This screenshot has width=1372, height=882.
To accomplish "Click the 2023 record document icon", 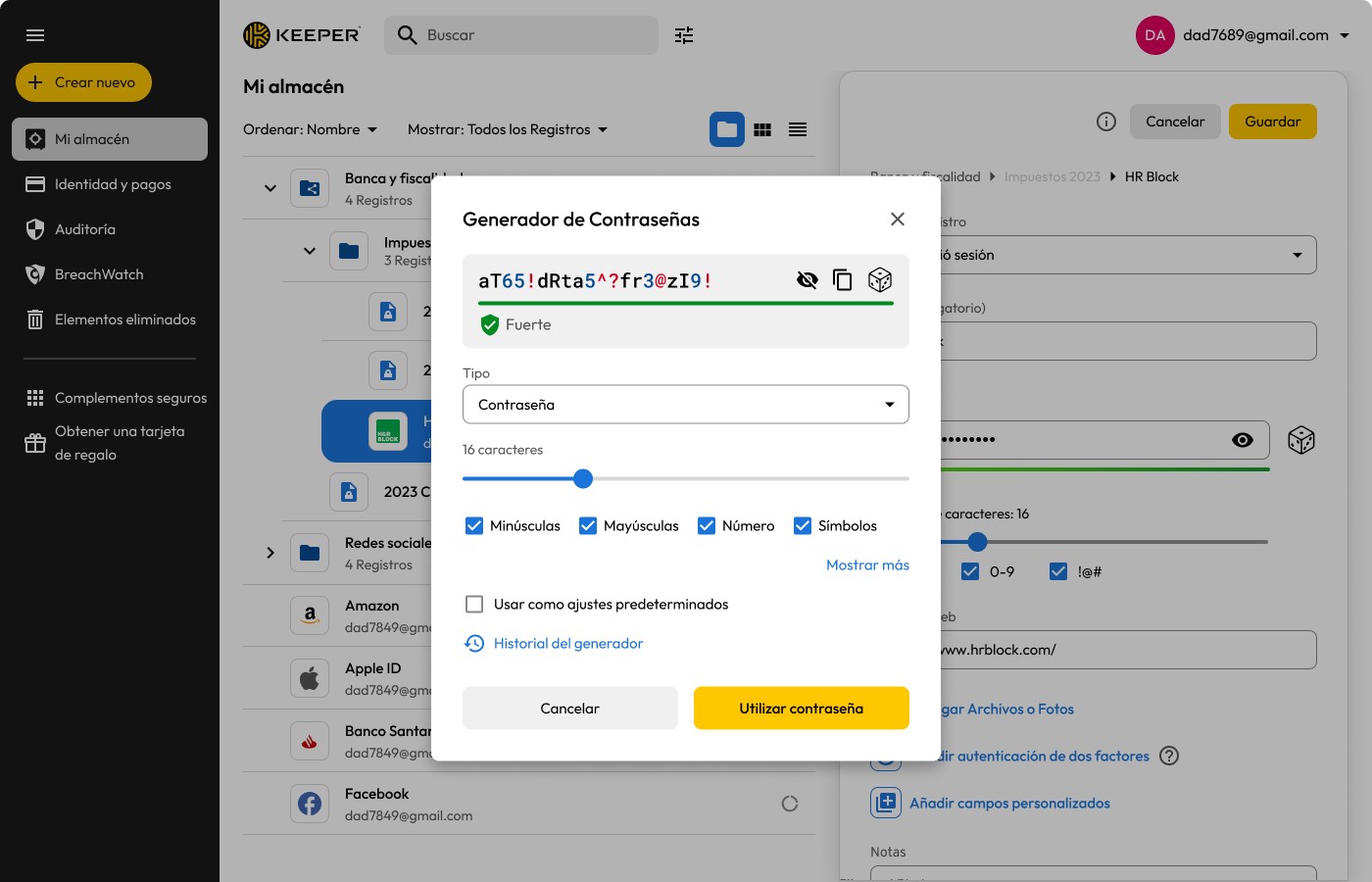I will click(x=349, y=492).
